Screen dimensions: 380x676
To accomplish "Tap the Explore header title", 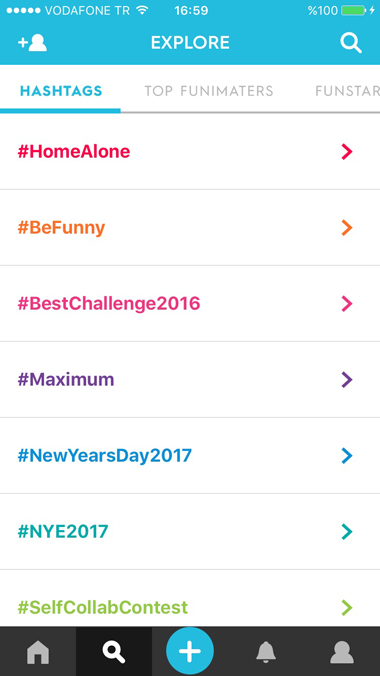I will coord(190,43).
